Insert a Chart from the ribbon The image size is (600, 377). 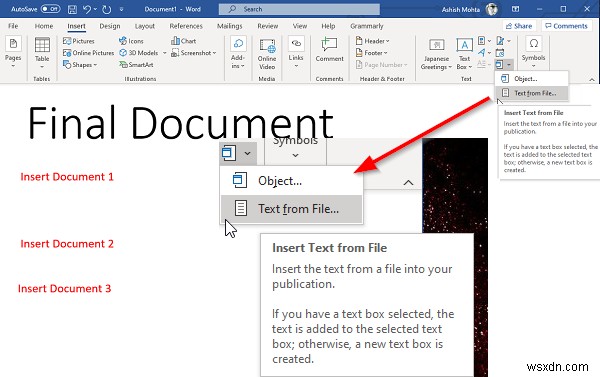pos(184,41)
